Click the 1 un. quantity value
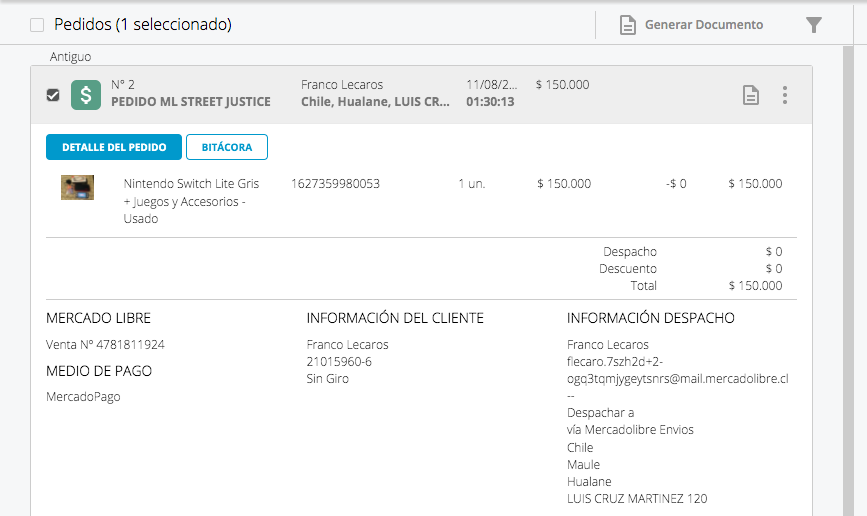 click(x=472, y=184)
